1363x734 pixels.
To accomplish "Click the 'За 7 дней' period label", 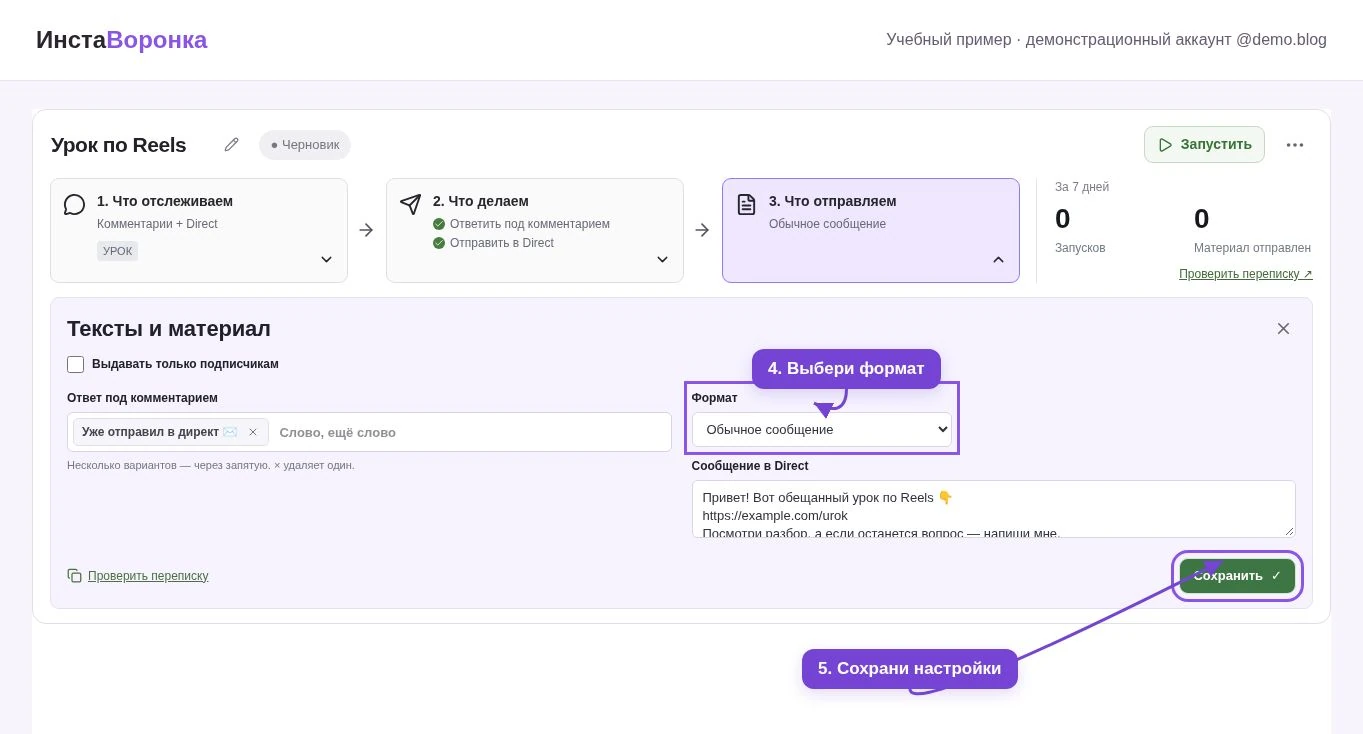I will 1082,187.
